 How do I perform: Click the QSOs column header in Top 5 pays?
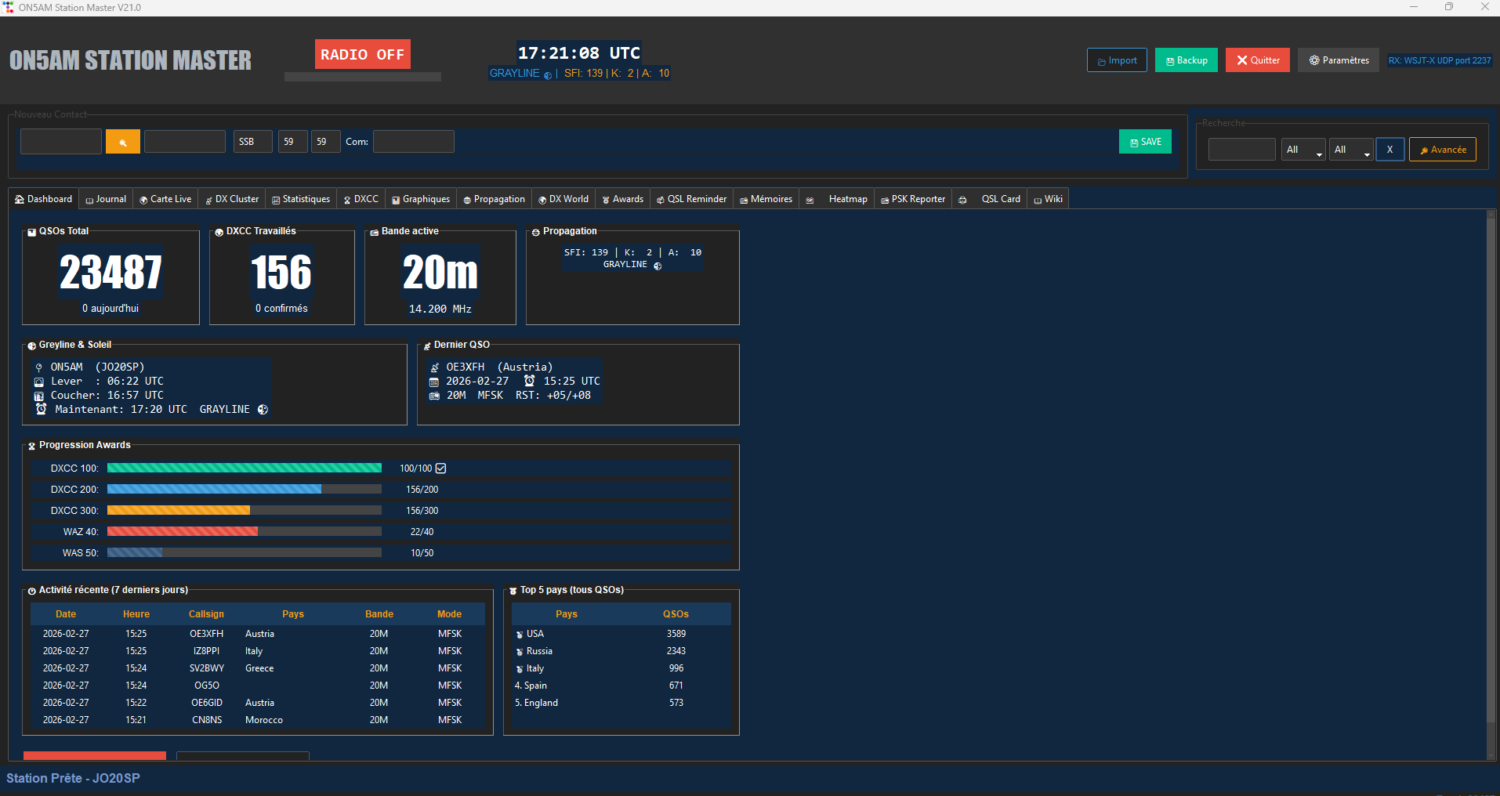(676, 614)
